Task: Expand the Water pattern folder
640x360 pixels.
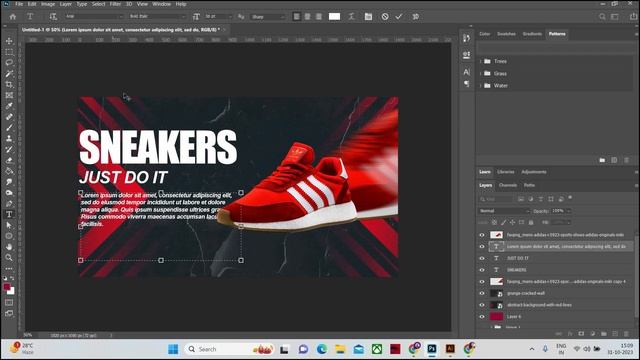Action: (481, 86)
